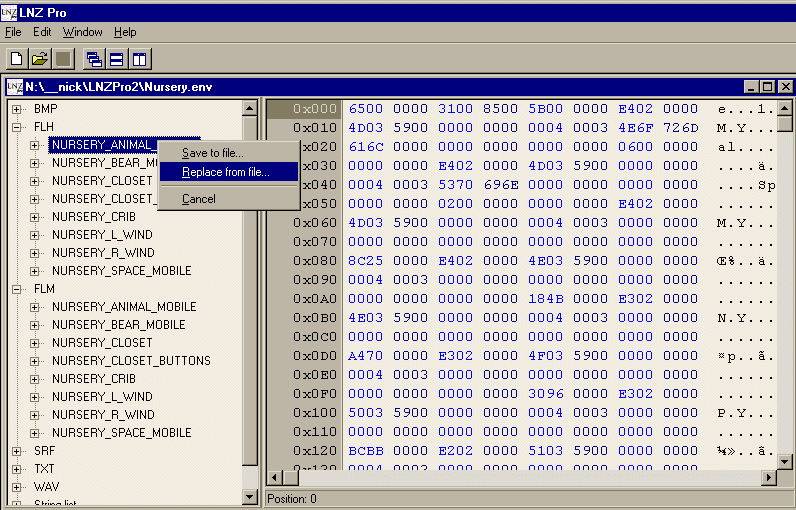This screenshot has width=796, height=510.
Task: Select NURSERY_SPACE_MOBILE under FLM
Action: pyautogui.click(x=121, y=433)
